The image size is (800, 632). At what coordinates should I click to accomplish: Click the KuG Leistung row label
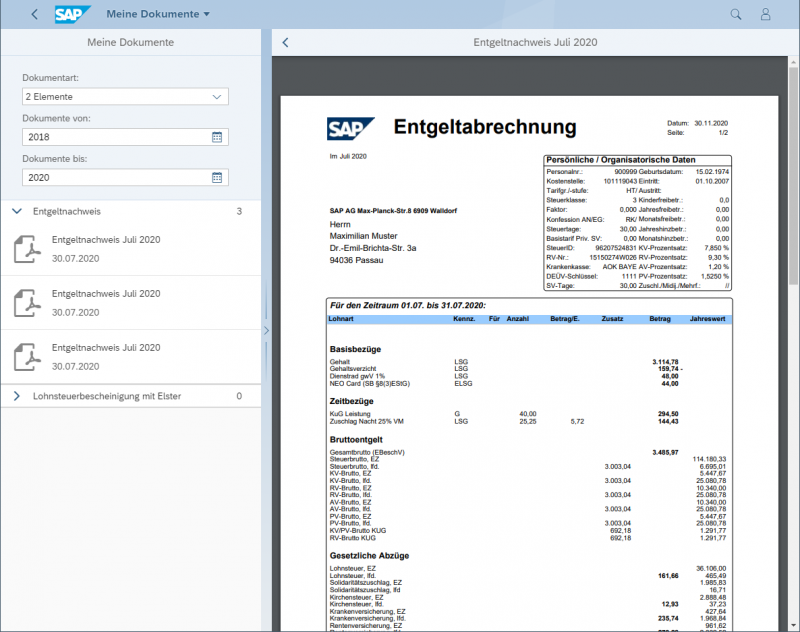point(350,414)
